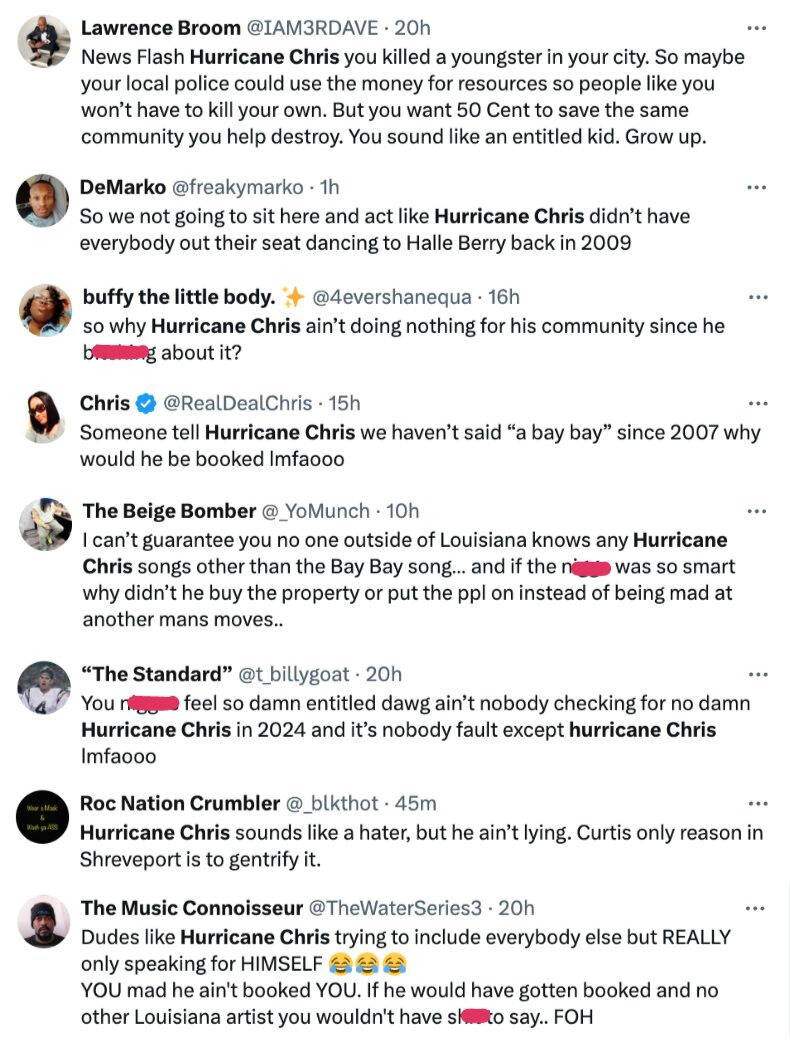Open three-dot menu on "The Standard" tweet
This screenshot has width=790, height=1050.
tap(758, 674)
